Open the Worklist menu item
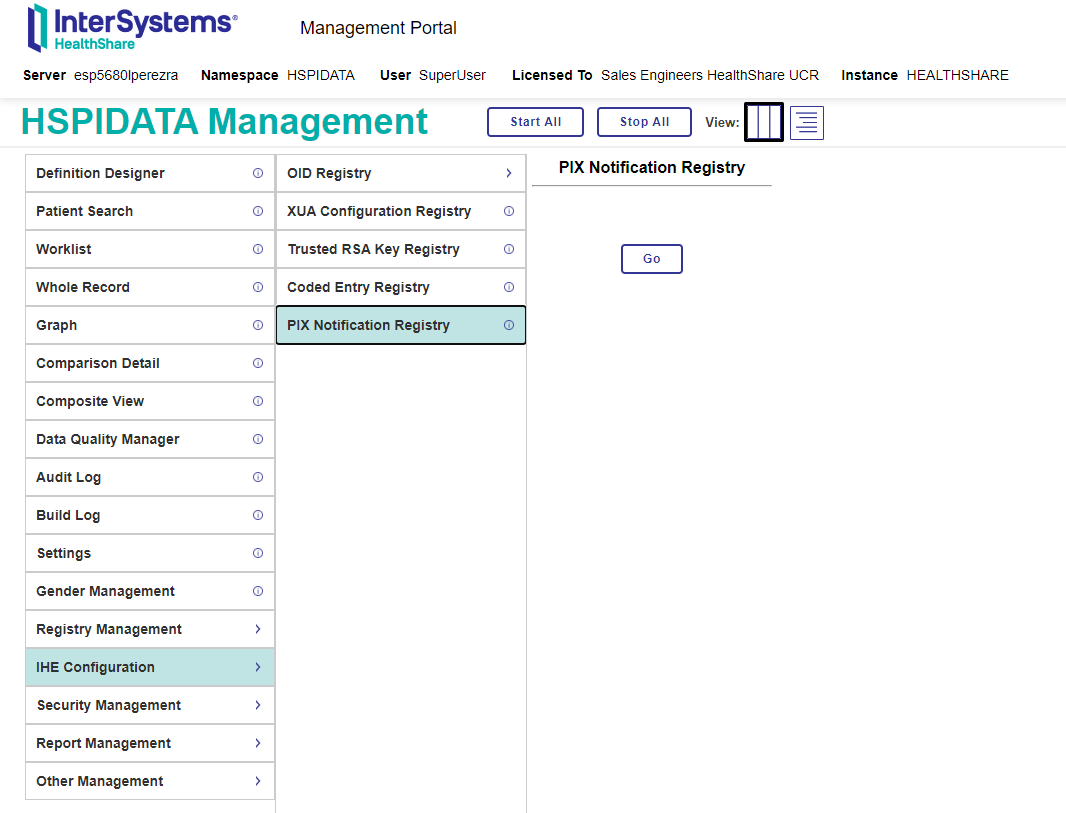Screen dimensions: 1066x813 coord(150,249)
